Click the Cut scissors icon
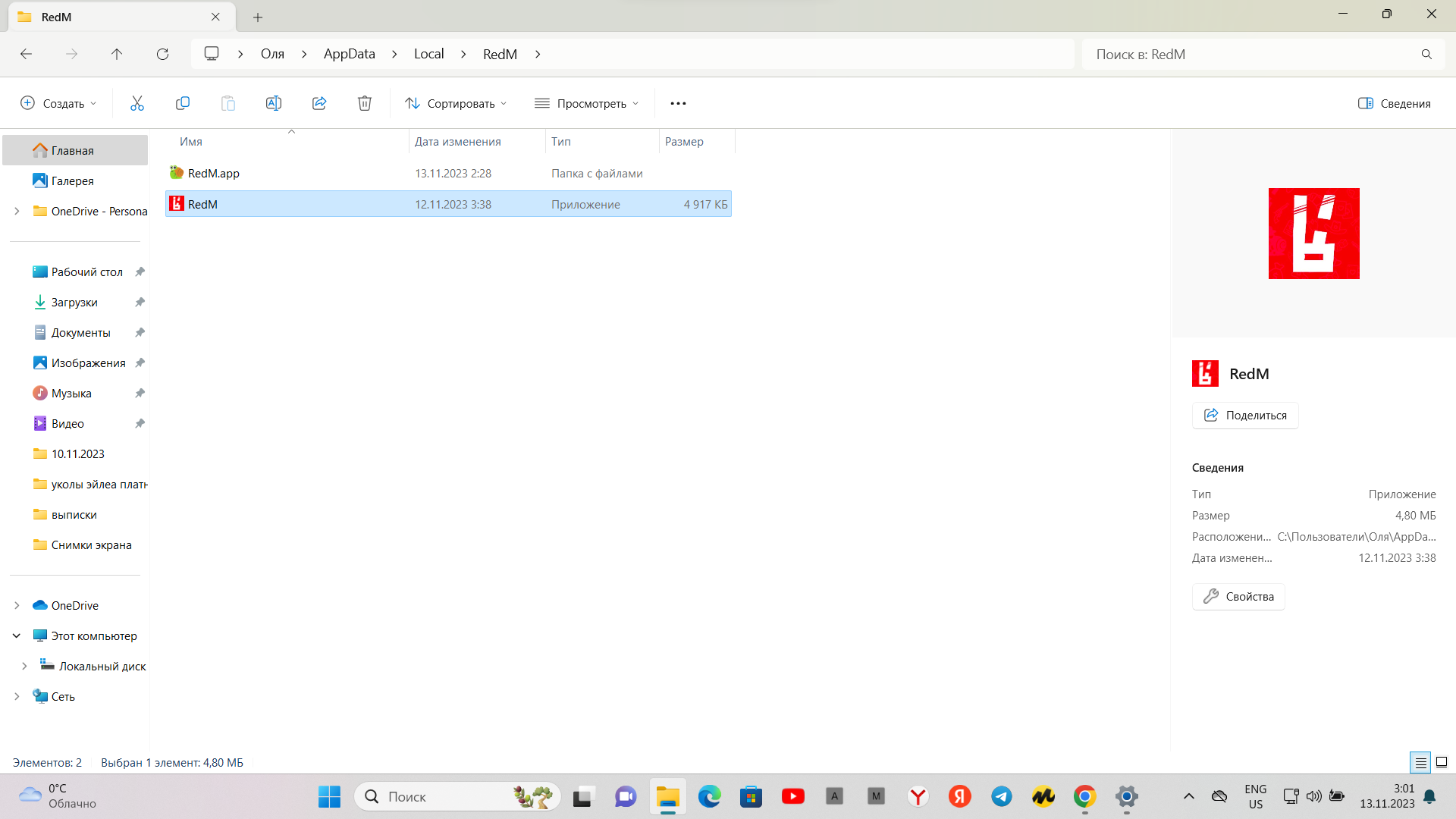Image resolution: width=1456 pixels, height=819 pixels. [x=136, y=103]
